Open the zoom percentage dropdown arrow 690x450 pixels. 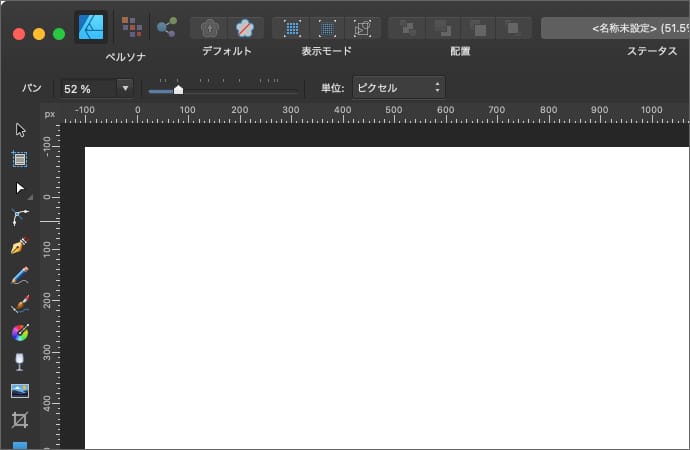125,88
